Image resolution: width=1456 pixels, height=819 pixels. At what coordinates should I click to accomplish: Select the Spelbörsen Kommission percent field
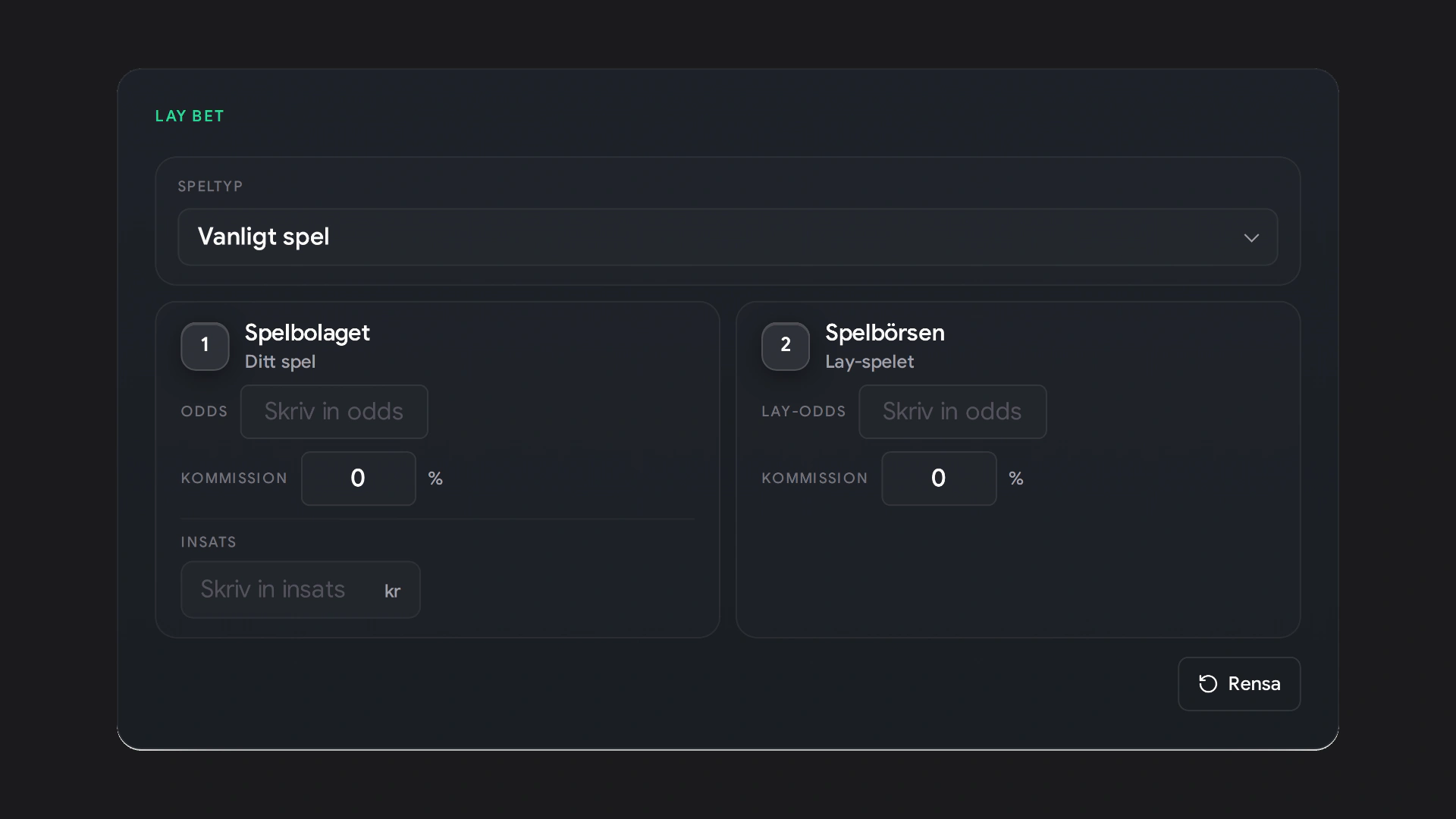click(x=939, y=479)
